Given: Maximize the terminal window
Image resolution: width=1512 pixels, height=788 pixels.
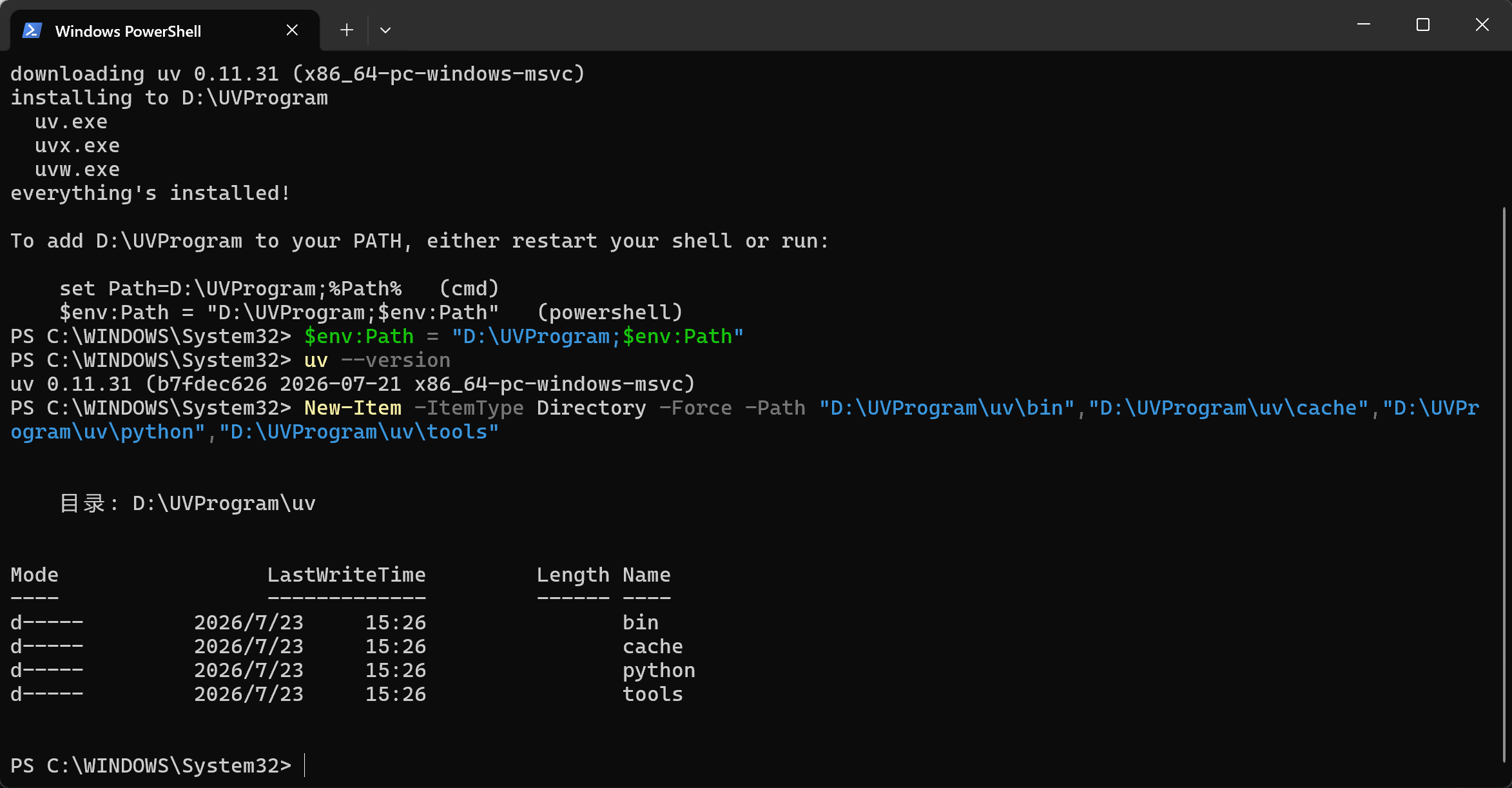Looking at the screenshot, I should (x=1423, y=25).
